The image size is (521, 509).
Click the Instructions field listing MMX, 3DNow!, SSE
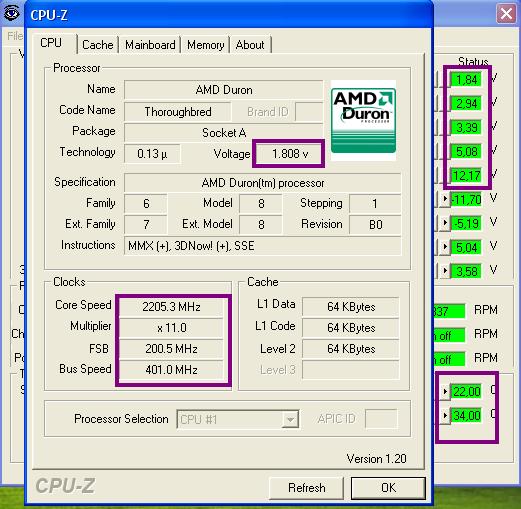(263, 246)
